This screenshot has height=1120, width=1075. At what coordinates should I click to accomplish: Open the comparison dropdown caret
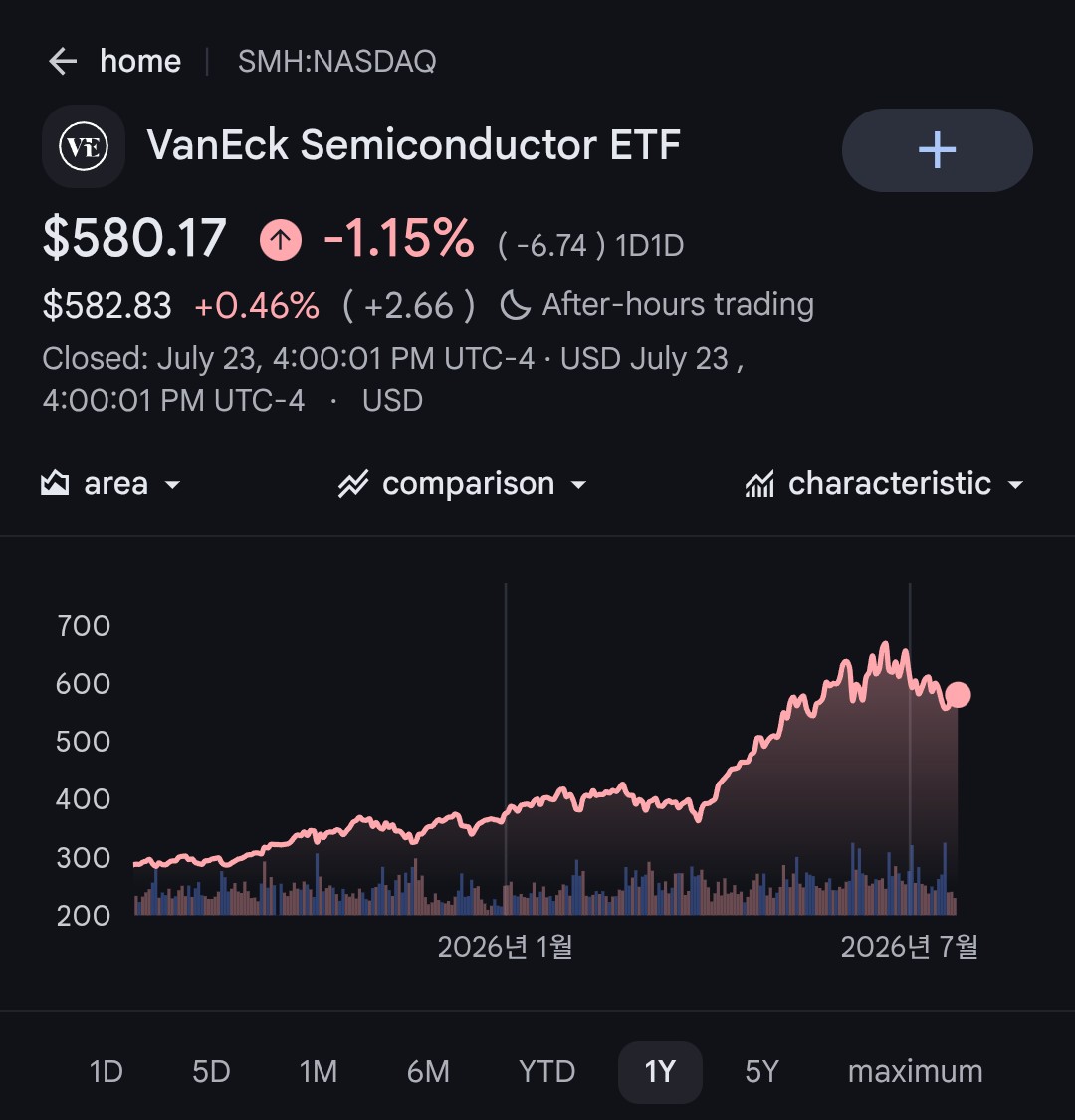point(578,485)
